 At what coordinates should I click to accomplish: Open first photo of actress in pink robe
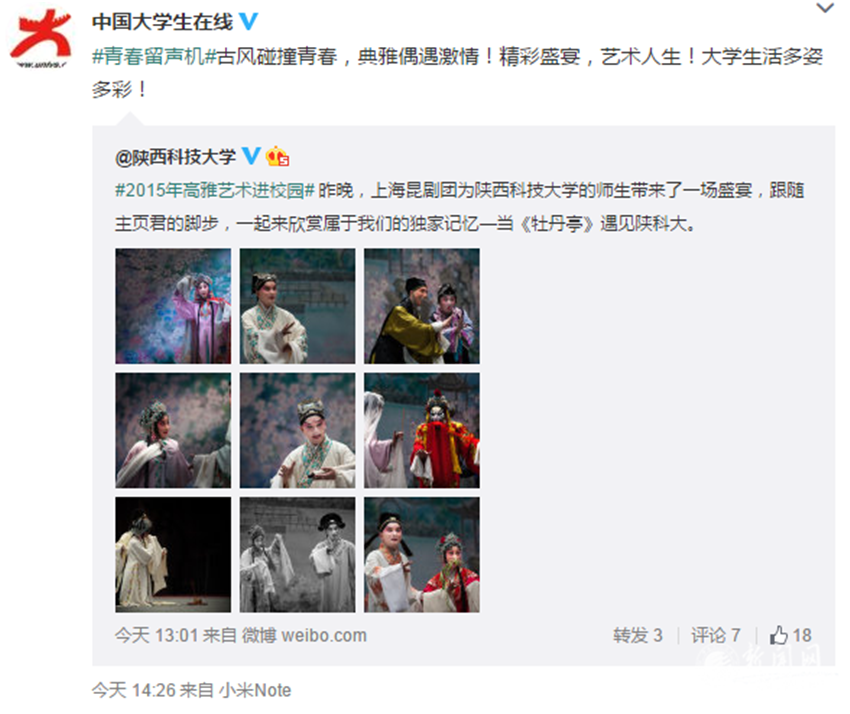173,306
